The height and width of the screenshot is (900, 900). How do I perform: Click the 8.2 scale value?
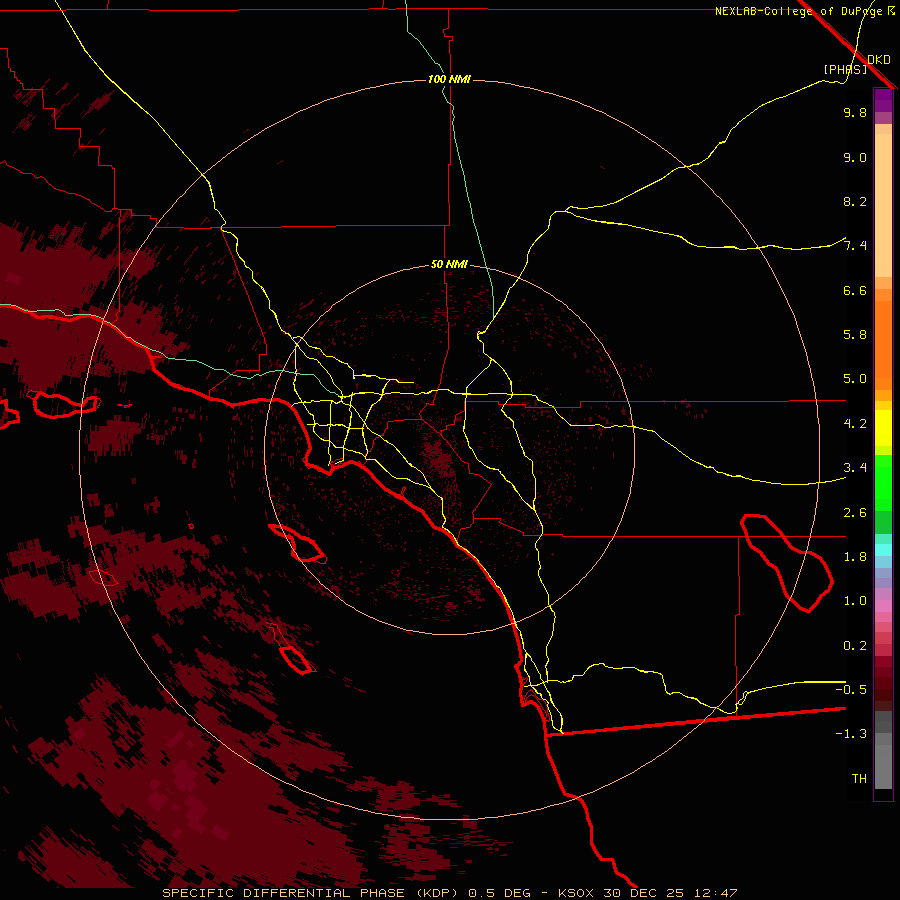(855, 201)
